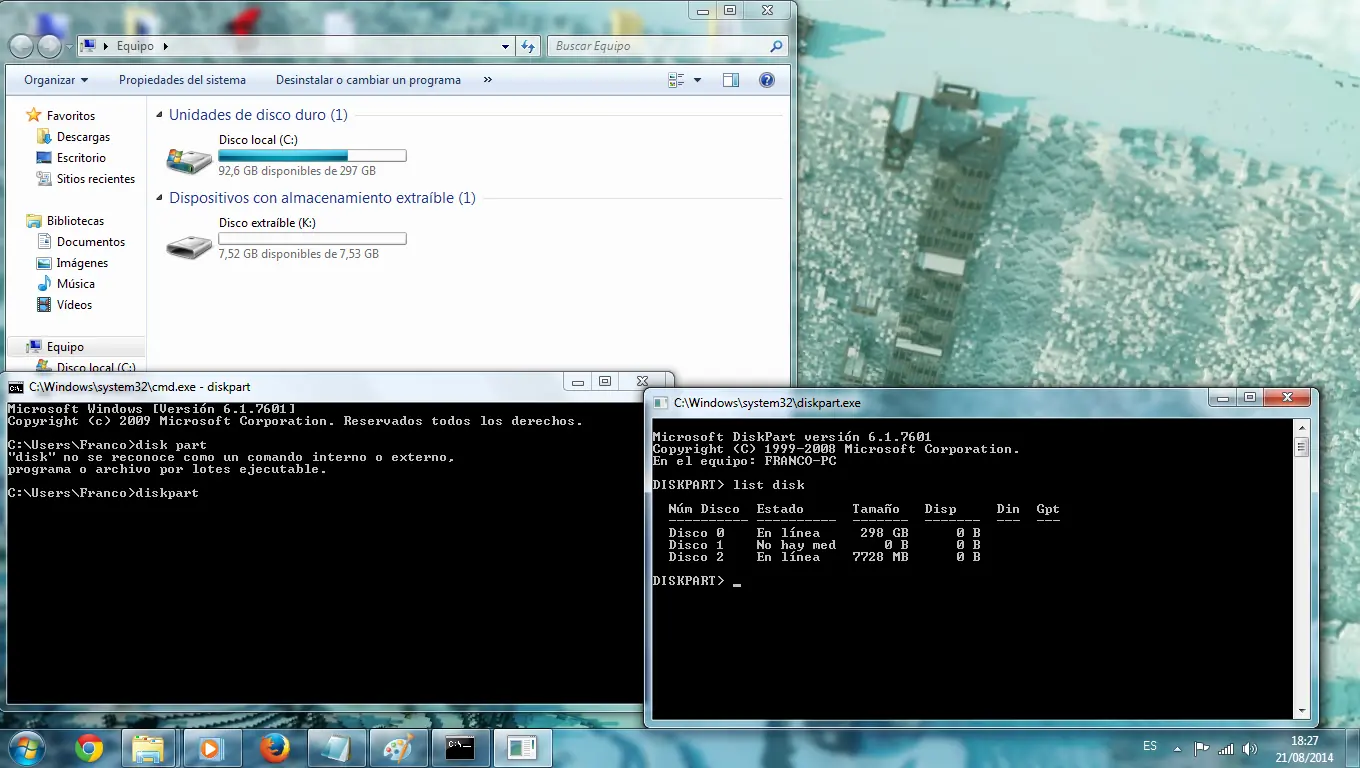Viewport: 1360px width, 768px height.
Task: Collapse Dispositivos con almacenamiento extraíble group
Action: (x=160, y=199)
